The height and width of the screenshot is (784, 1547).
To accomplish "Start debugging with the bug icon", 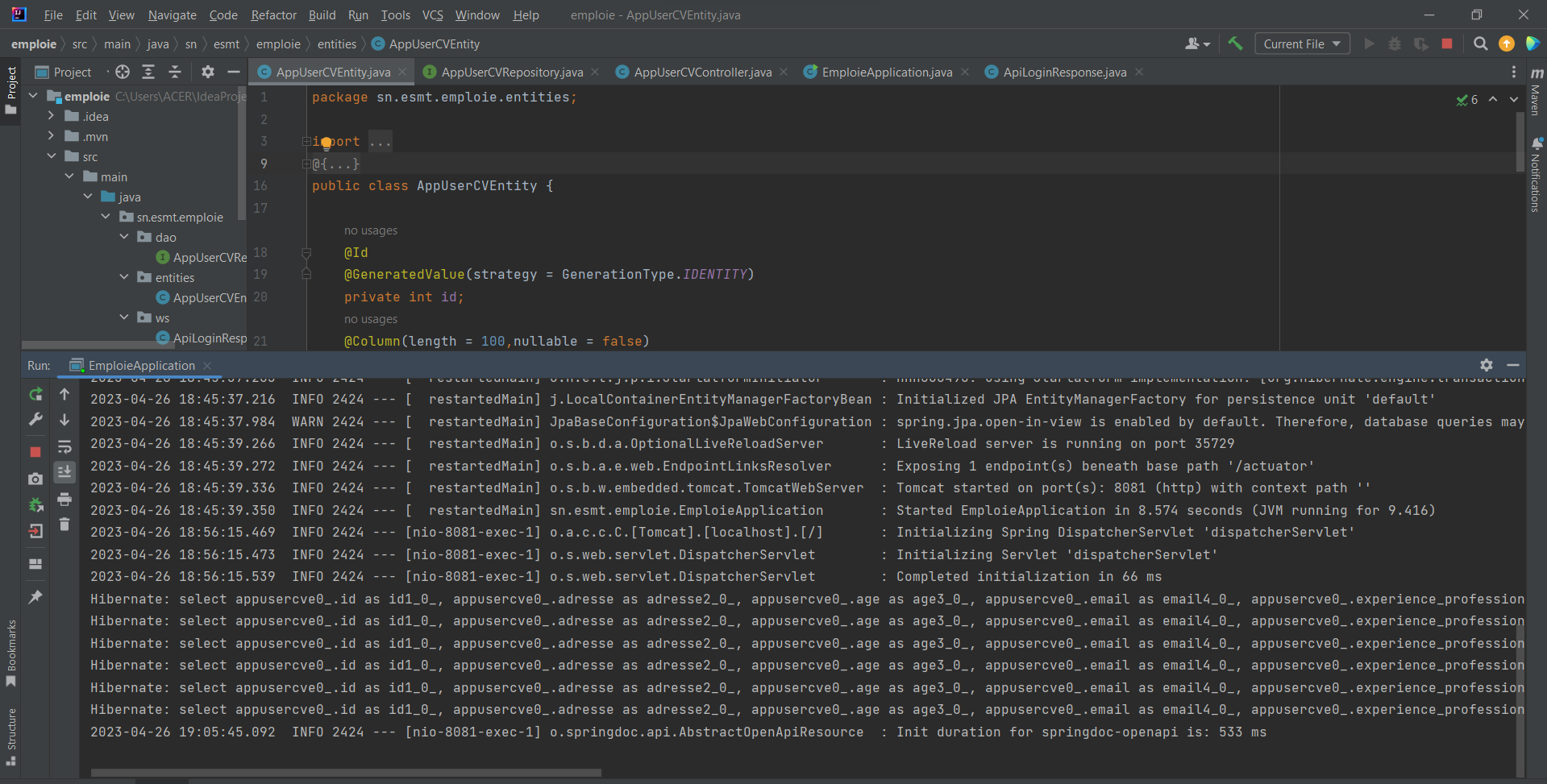I will (1395, 44).
